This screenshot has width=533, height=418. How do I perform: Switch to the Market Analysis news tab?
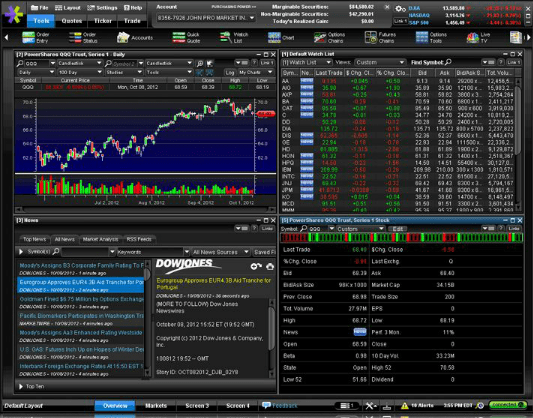coord(100,239)
